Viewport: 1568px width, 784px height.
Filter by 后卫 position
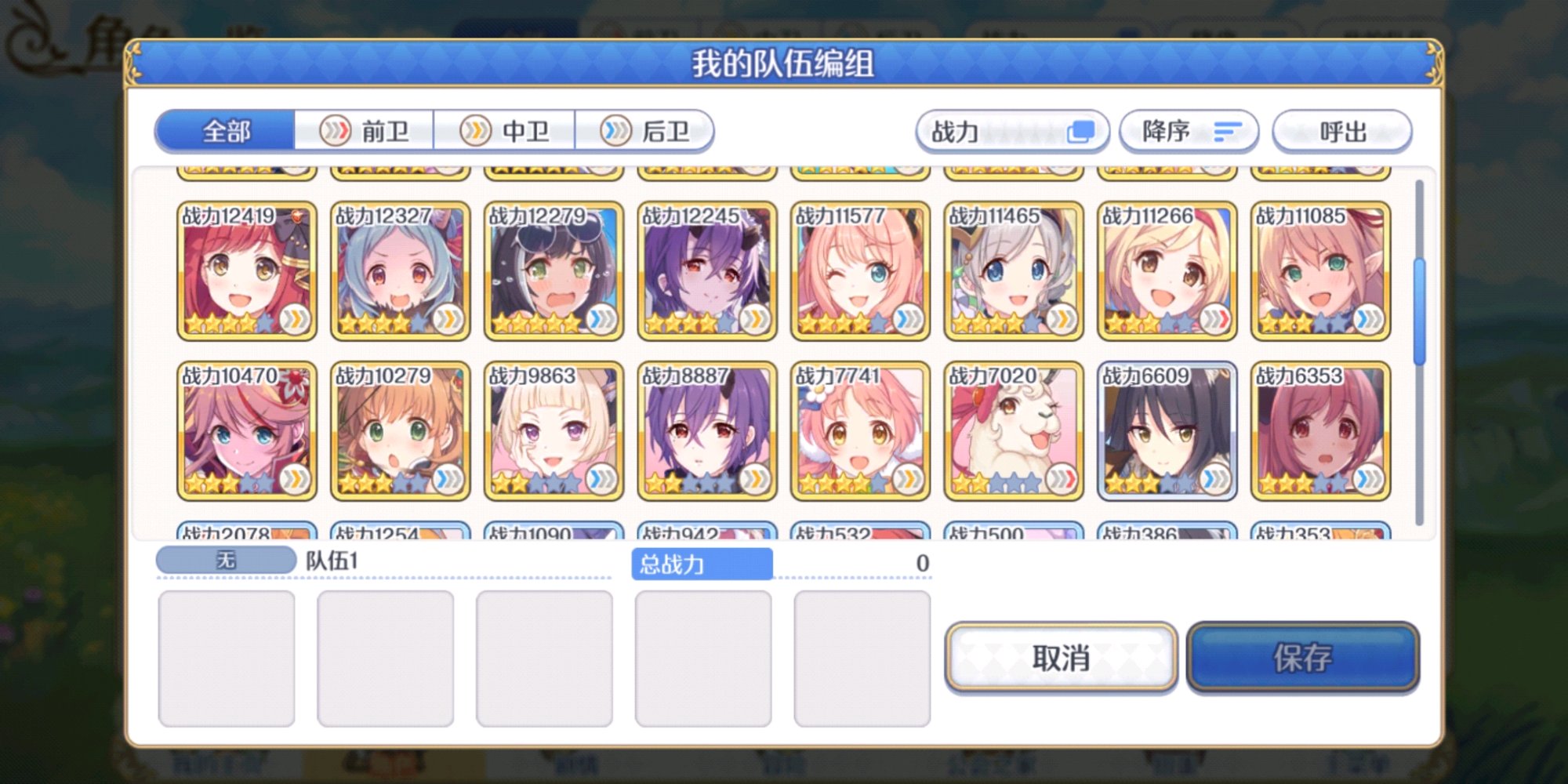pyautogui.click(x=644, y=131)
